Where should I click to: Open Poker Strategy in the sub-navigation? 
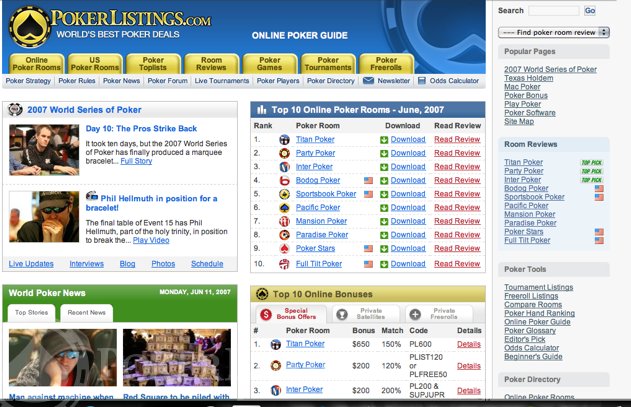[x=28, y=81]
